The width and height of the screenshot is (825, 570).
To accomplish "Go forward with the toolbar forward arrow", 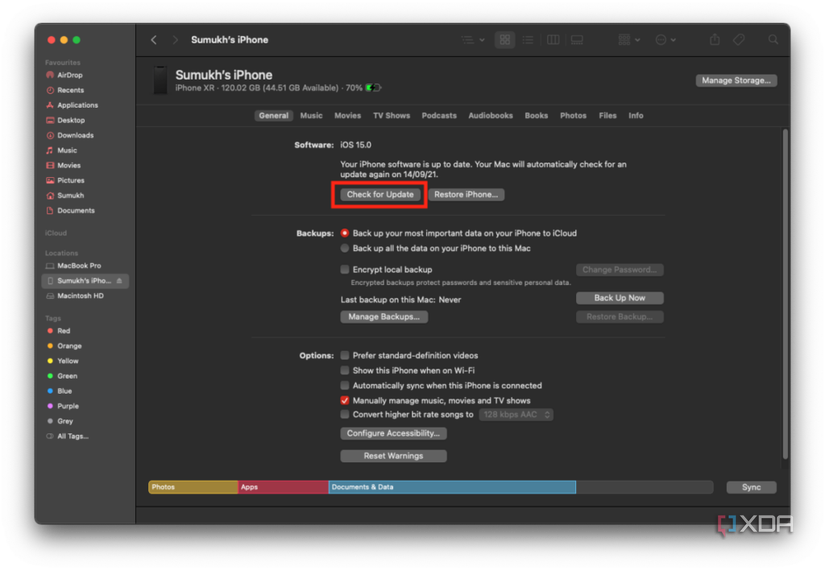I will point(175,40).
